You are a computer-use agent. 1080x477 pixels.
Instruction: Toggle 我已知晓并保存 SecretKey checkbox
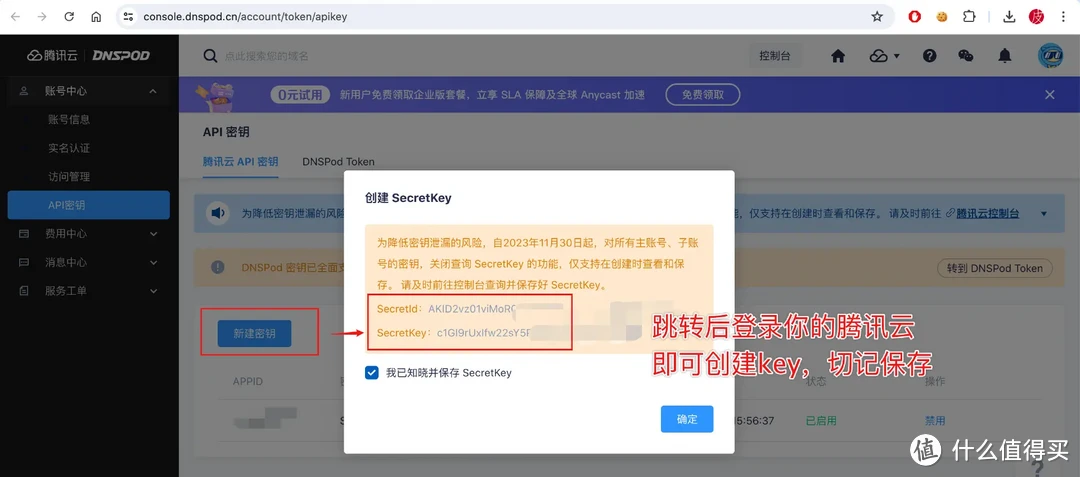coord(372,372)
